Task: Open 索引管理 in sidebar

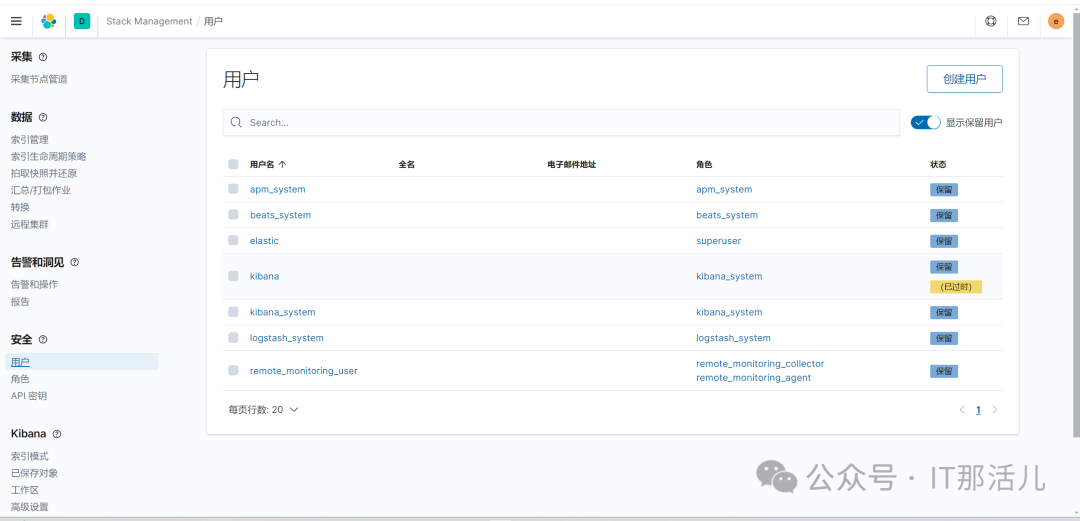Action: click(x=30, y=139)
